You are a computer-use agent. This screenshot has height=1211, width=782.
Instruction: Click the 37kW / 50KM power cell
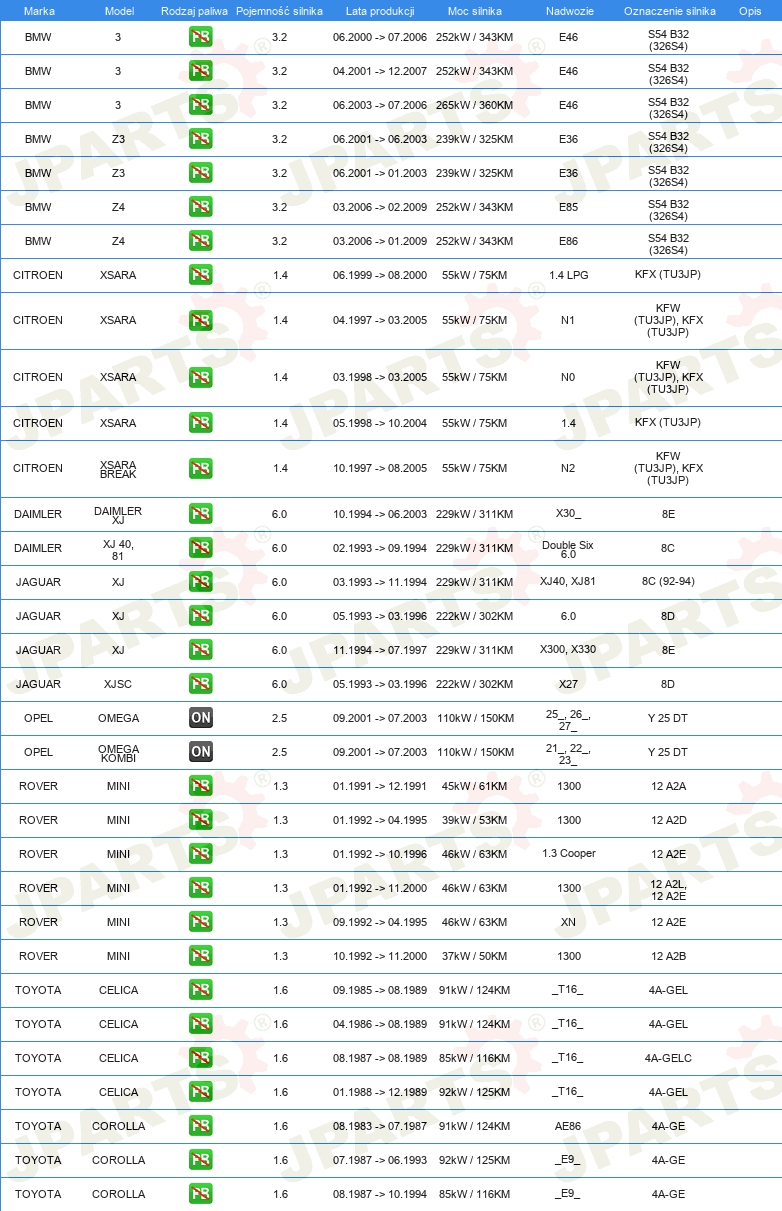475,957
